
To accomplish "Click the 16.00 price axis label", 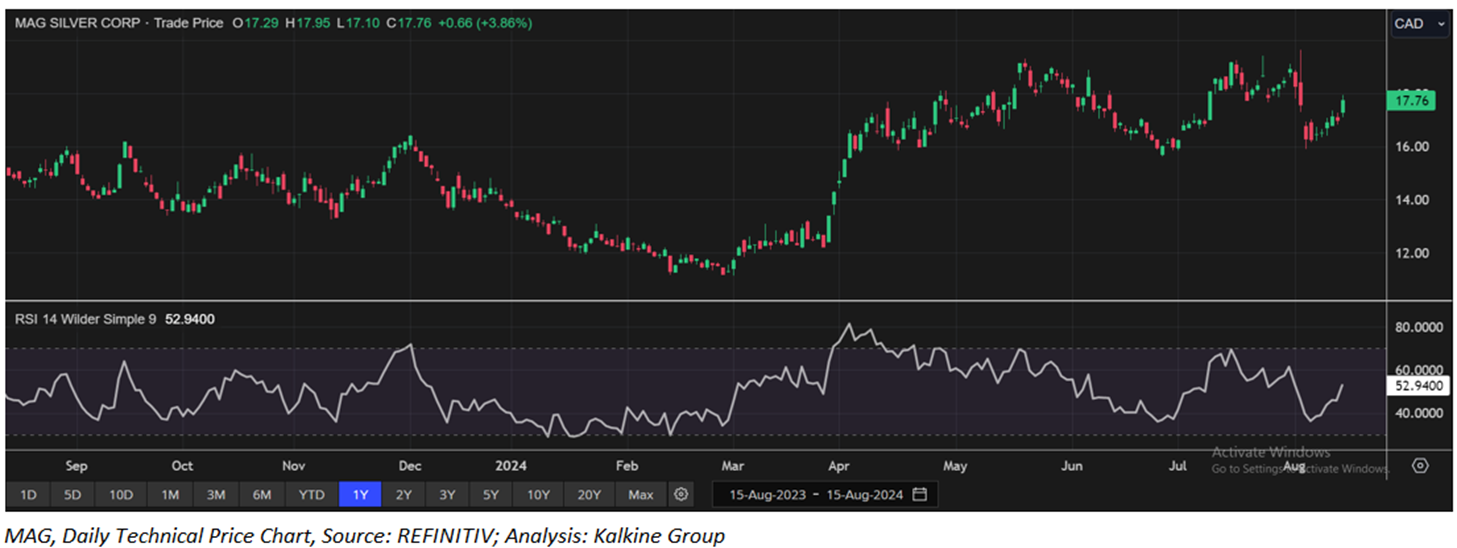I will (1413, 147).
